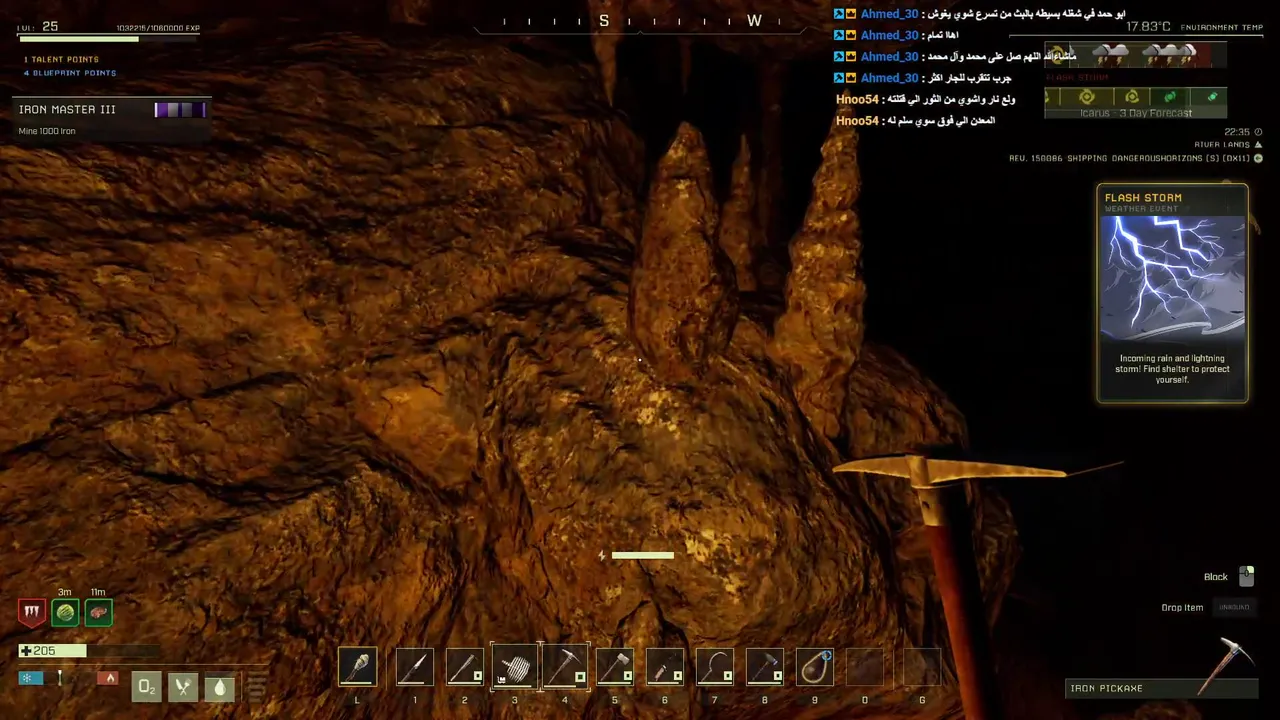Click the 22:35 game clock
1280x720 pixels.
(x=1237, y=132)
